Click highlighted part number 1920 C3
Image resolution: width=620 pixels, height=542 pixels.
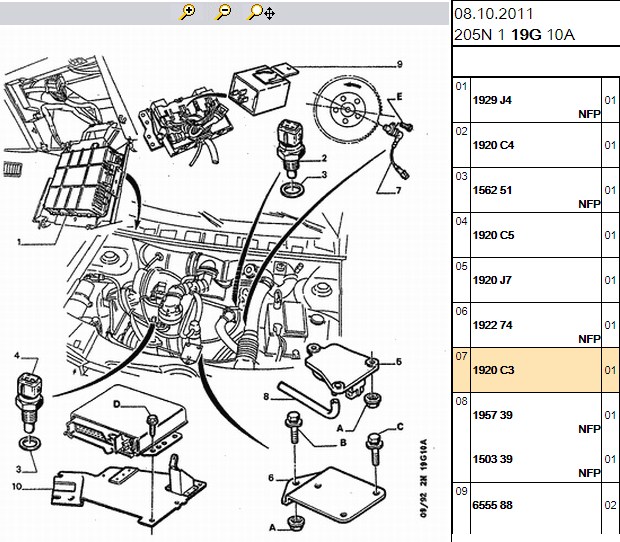[x=493, y=370]
